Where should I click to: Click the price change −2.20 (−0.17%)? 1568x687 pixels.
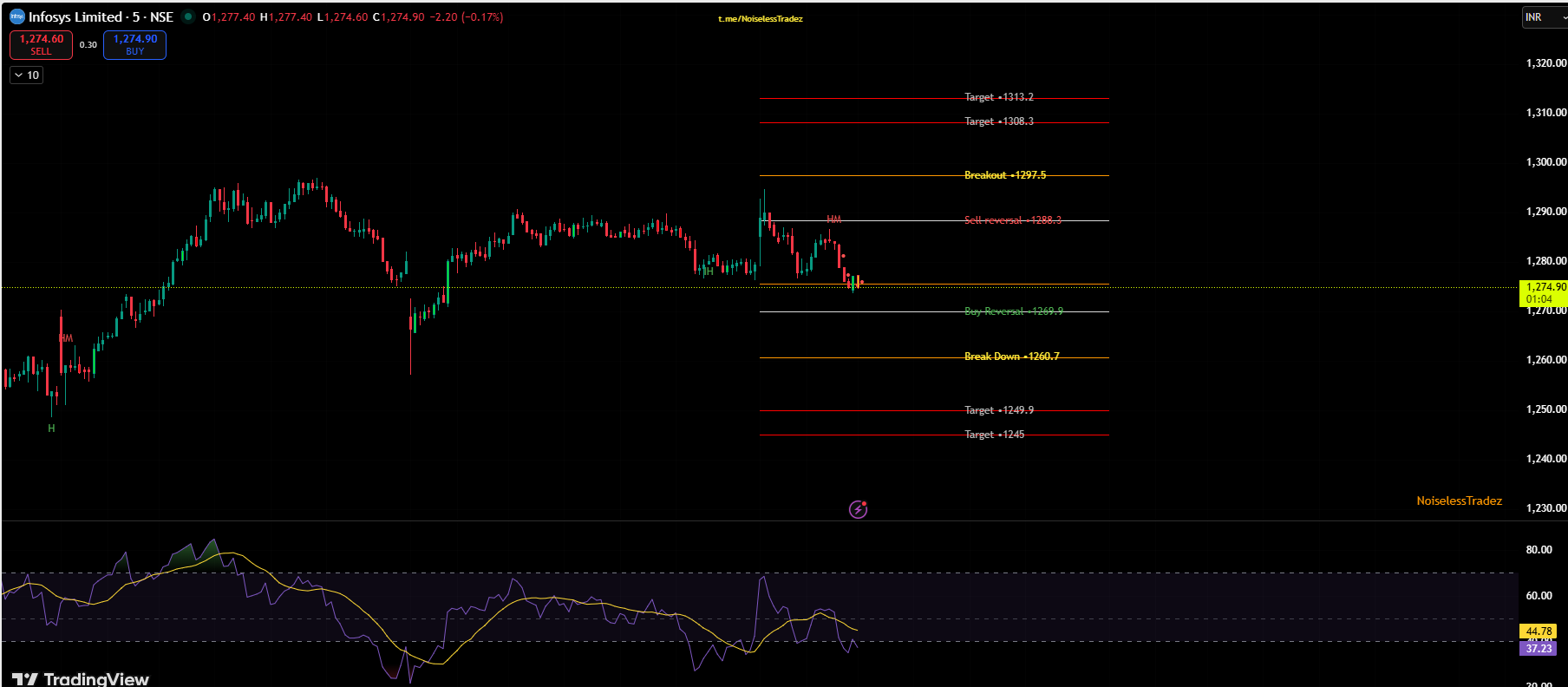pos(467,17)
